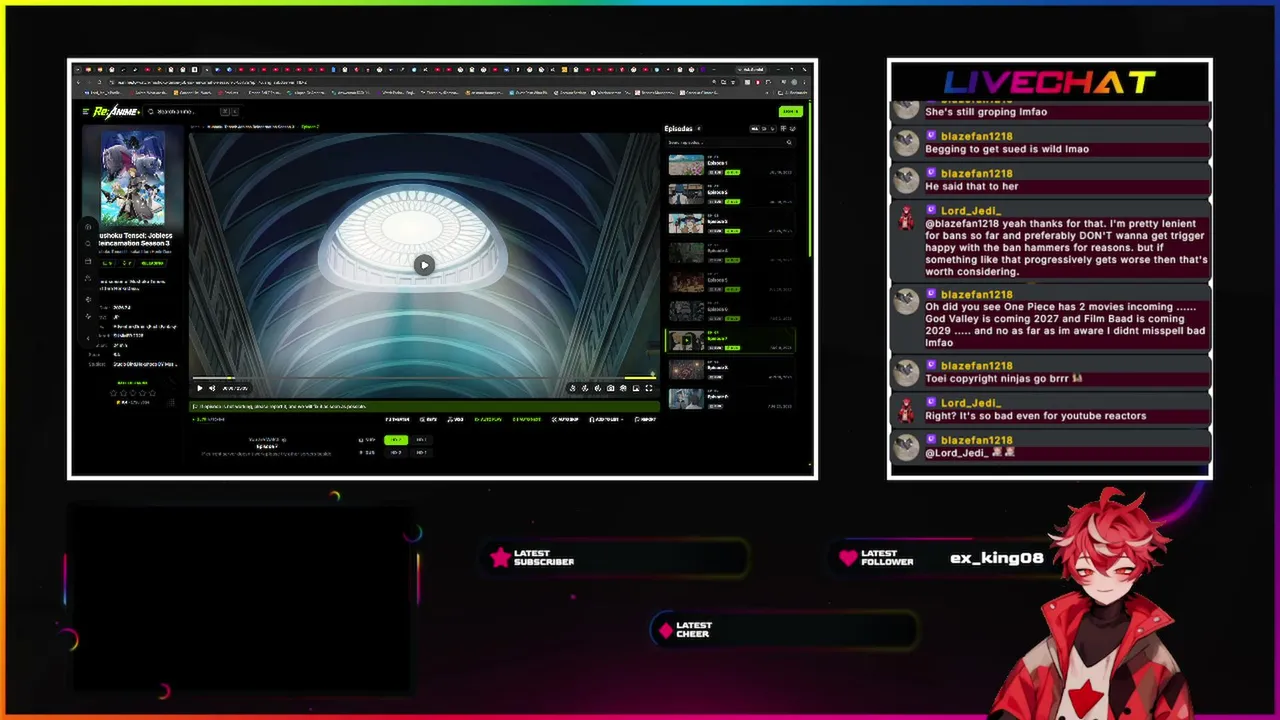1280x720 pixels.
Task: Open Episode 3 thumbnail in the episode list
Action: [686, 223]
